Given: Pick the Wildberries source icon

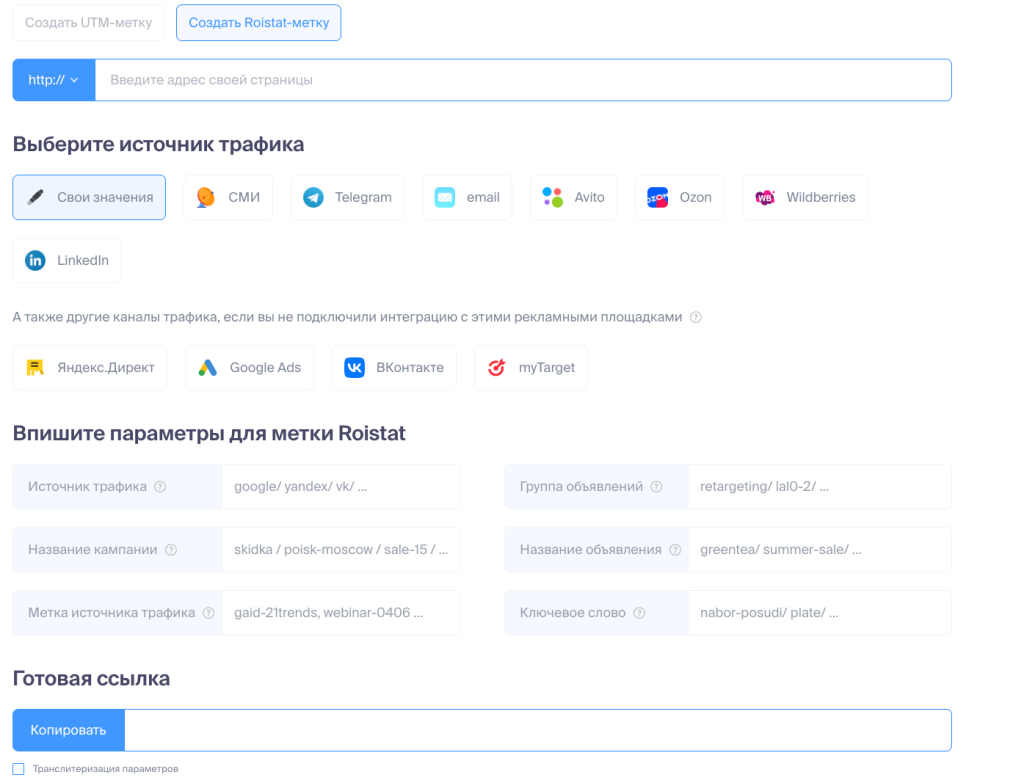Looking at the screenshot, I should tap(765, 198).
